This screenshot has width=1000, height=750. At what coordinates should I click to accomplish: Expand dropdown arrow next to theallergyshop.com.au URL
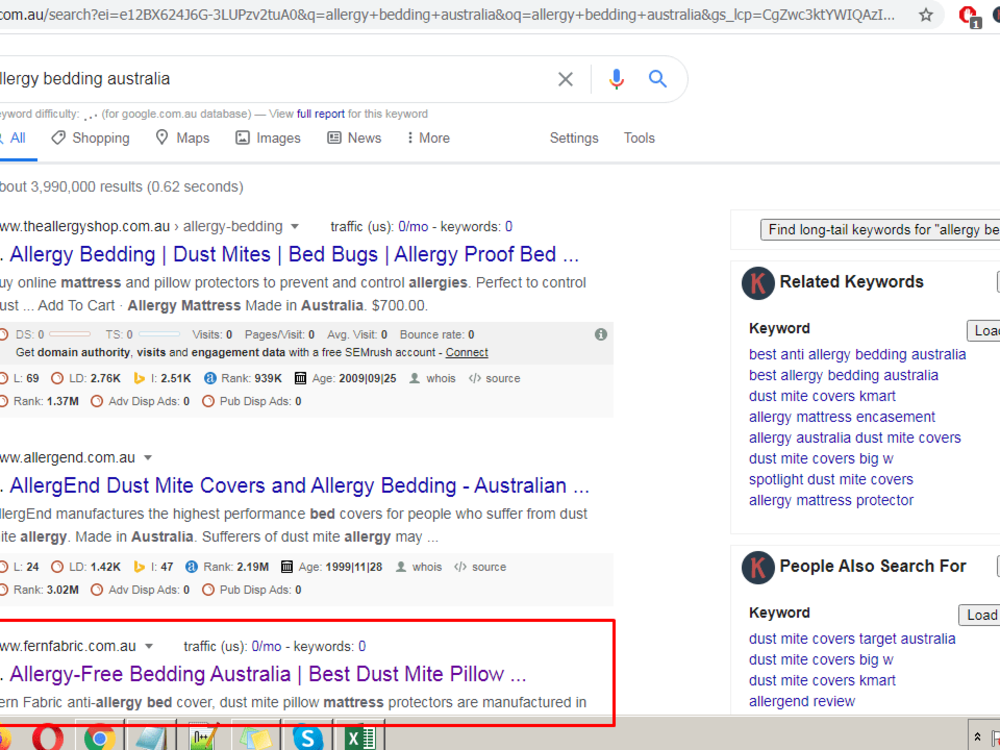pos(295,226)
